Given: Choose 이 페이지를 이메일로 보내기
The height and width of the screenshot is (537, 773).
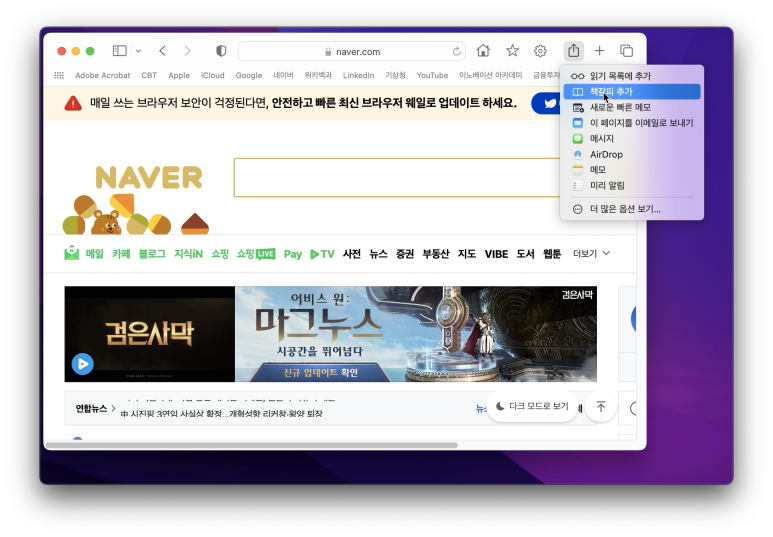Looking at the screenshot, I should pos(632,123).
